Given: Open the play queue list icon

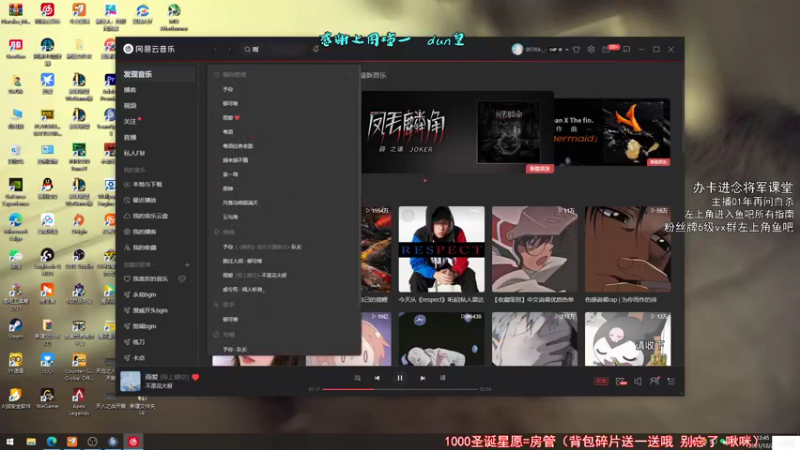Looking at the screenshot, I should [x=671, y=381].
